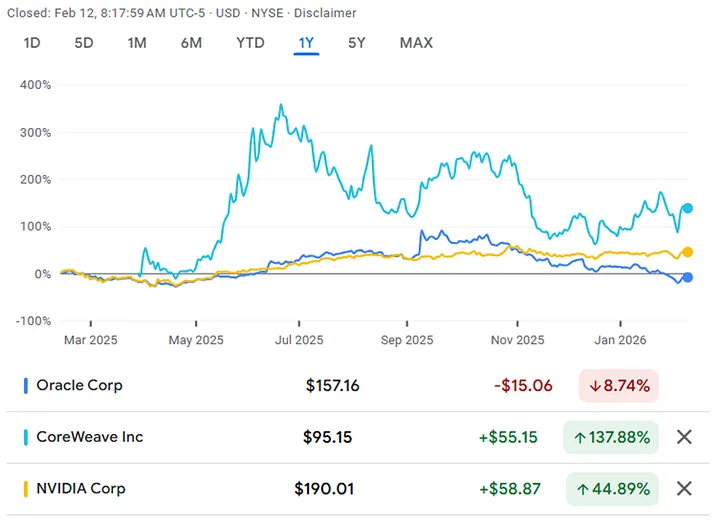The width and height of the screenshot is (720, 523).
Task: Open the 5Y chart view
Action: tap(357, 43)
